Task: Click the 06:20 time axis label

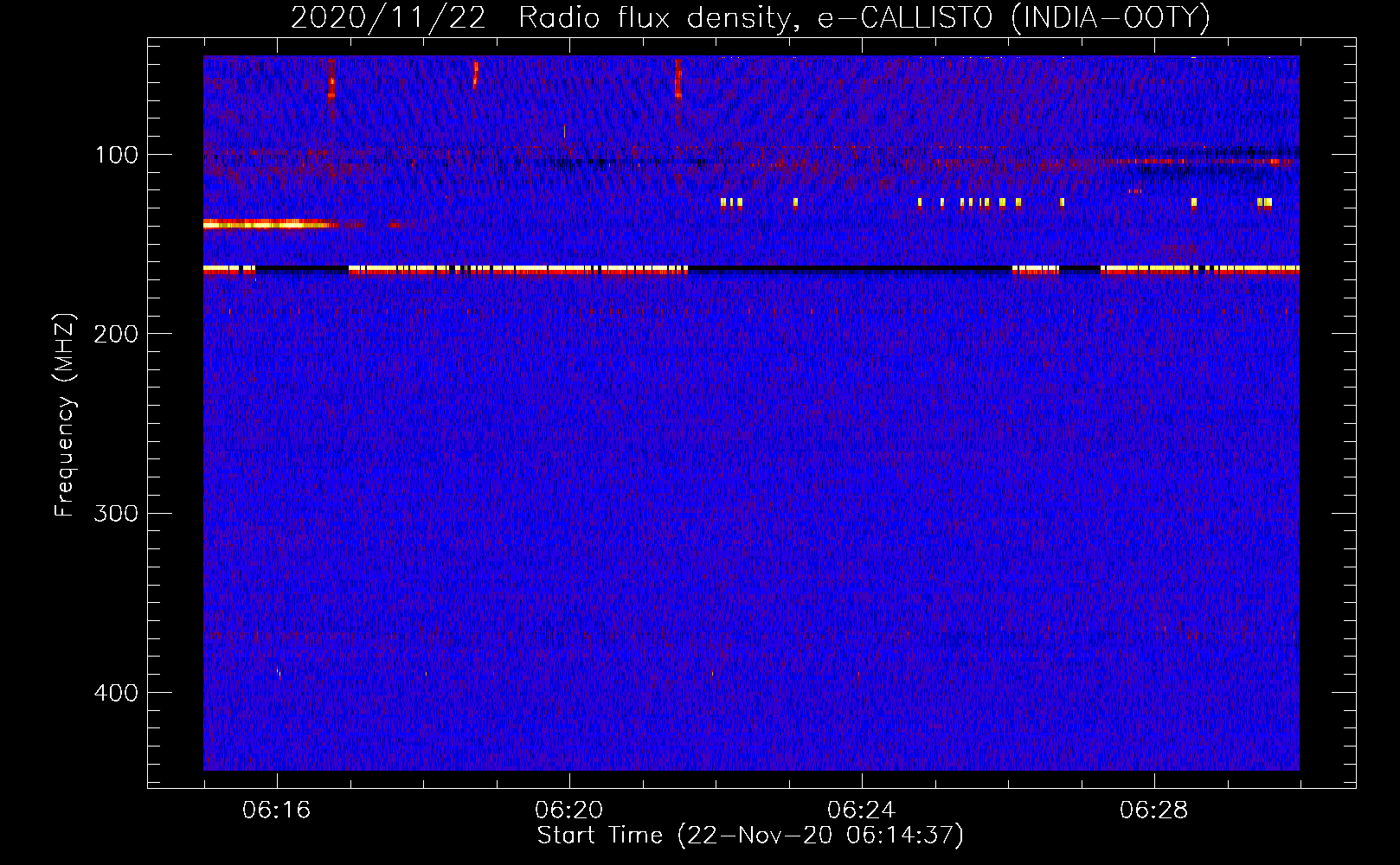Action: point(569,811)
